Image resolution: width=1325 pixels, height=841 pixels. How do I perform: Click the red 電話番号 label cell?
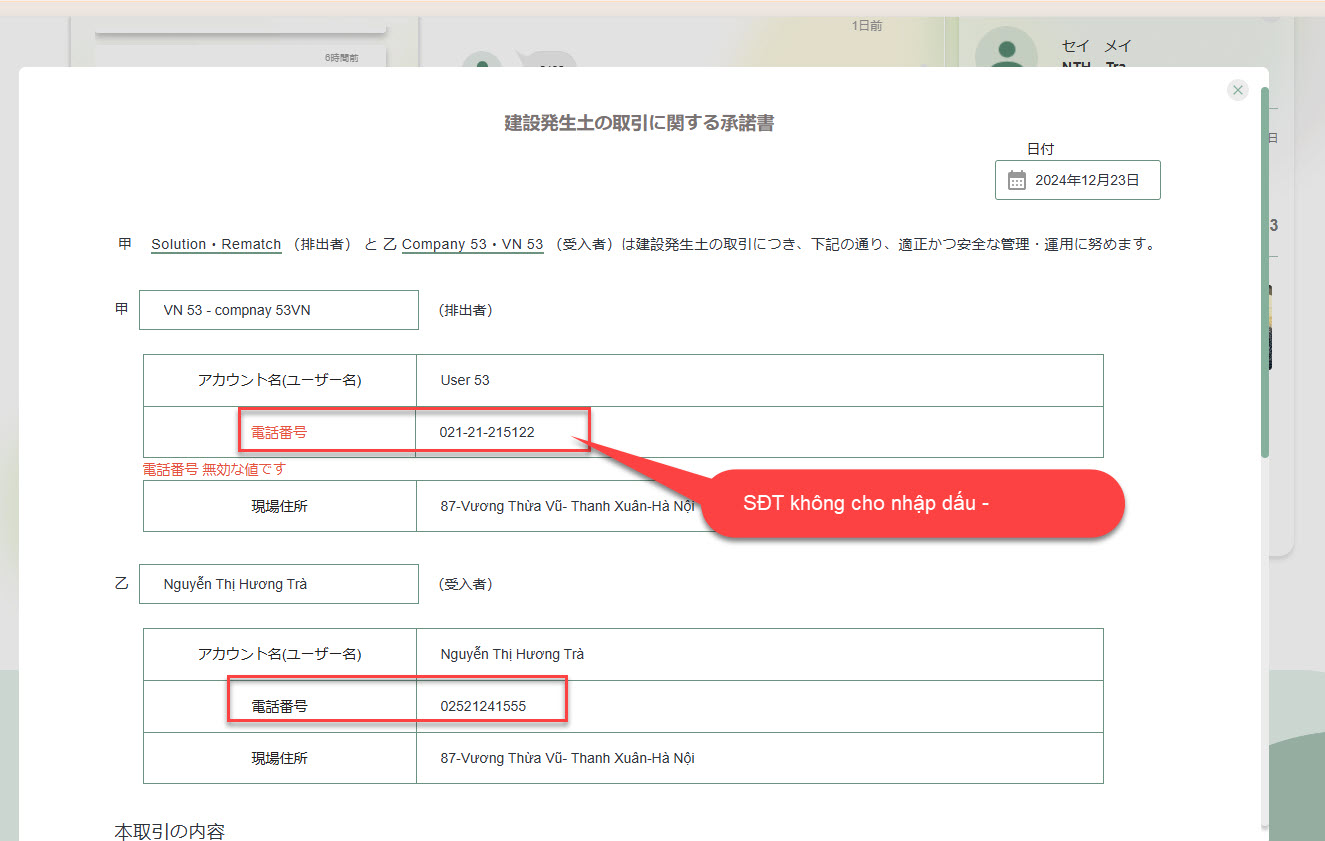(x=279, y=432)
